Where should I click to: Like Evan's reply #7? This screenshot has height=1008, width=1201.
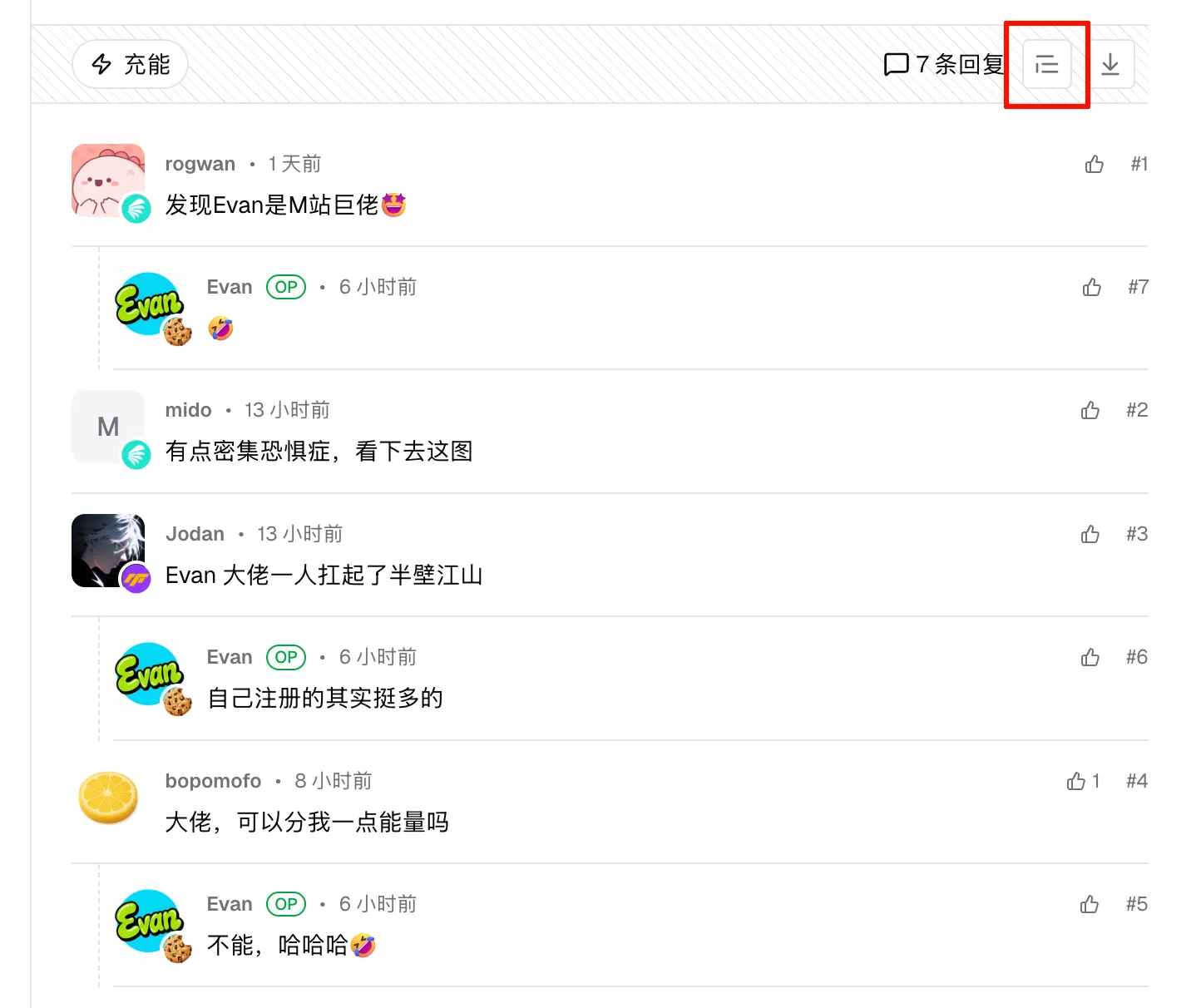coord(1092,287)
